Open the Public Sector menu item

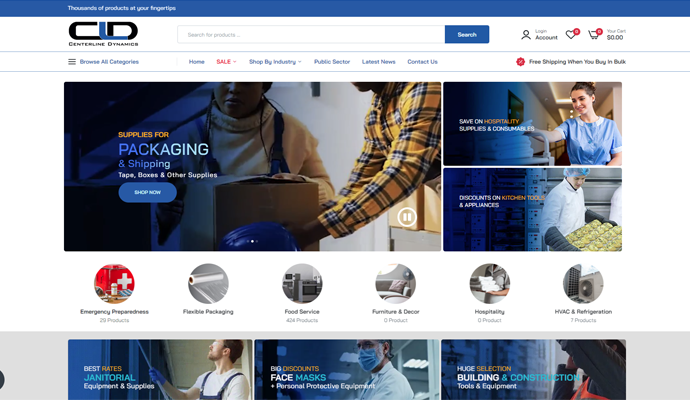coord(332,62)
